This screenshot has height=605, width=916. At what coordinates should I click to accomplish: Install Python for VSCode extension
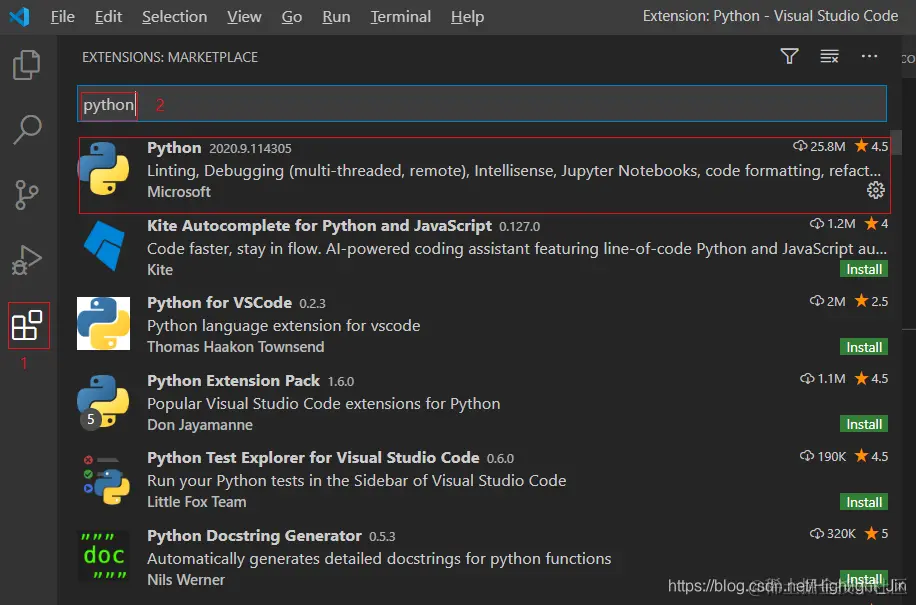(863, 347)
